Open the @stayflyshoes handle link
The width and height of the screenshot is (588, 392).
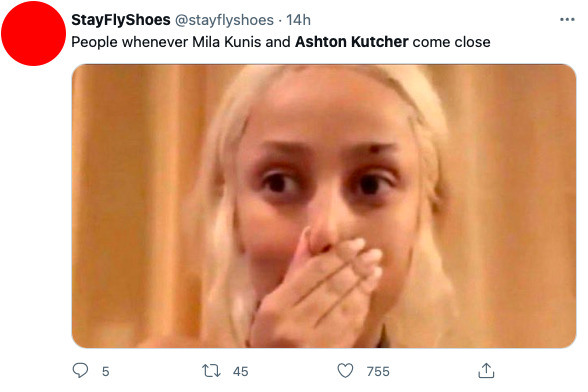pyautogui.click(x=224, y=20)
